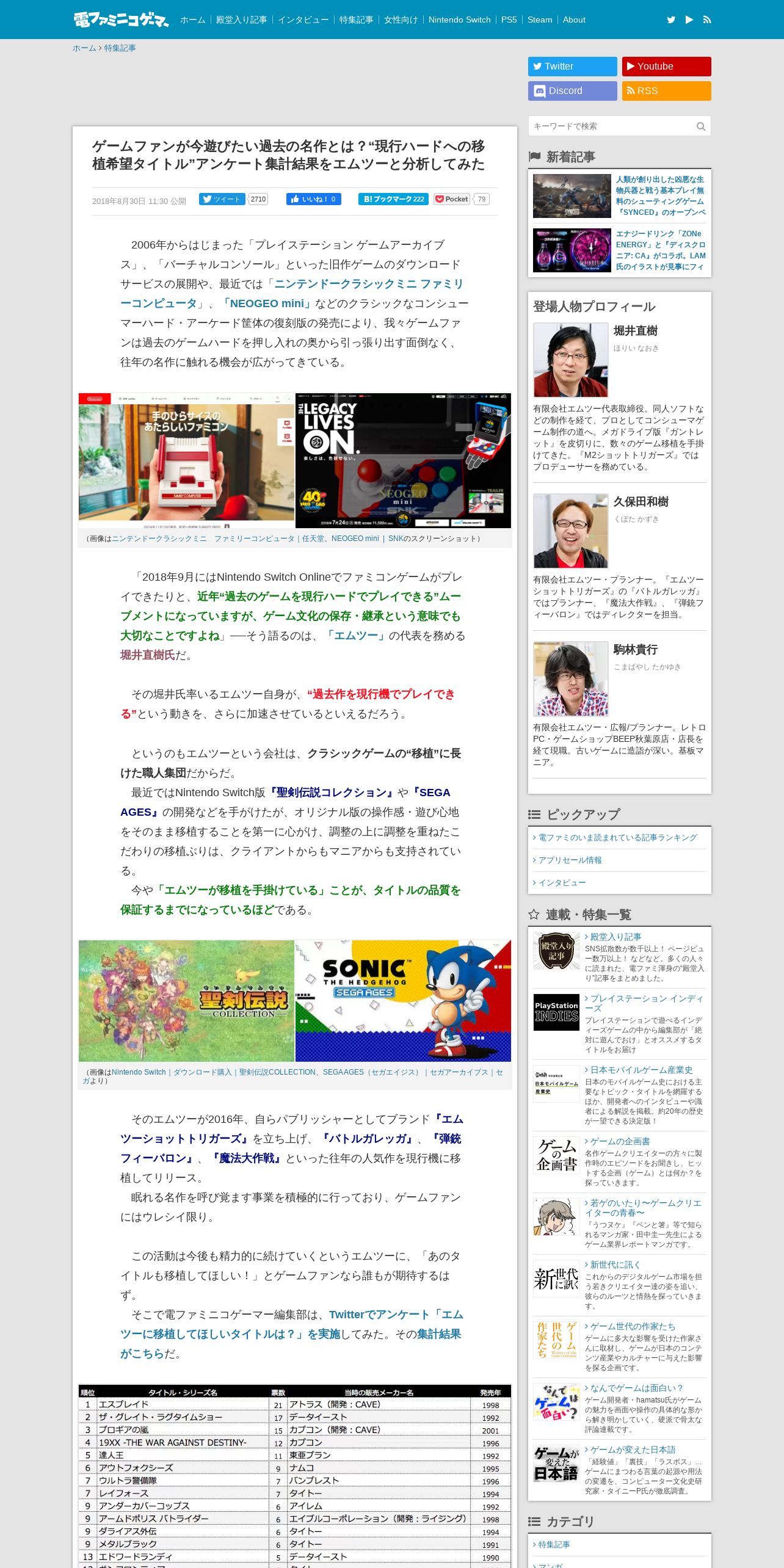784x1568 pixels.
Task: Click the バトルガレッガ title link
Action: (x=367, y=1139)
